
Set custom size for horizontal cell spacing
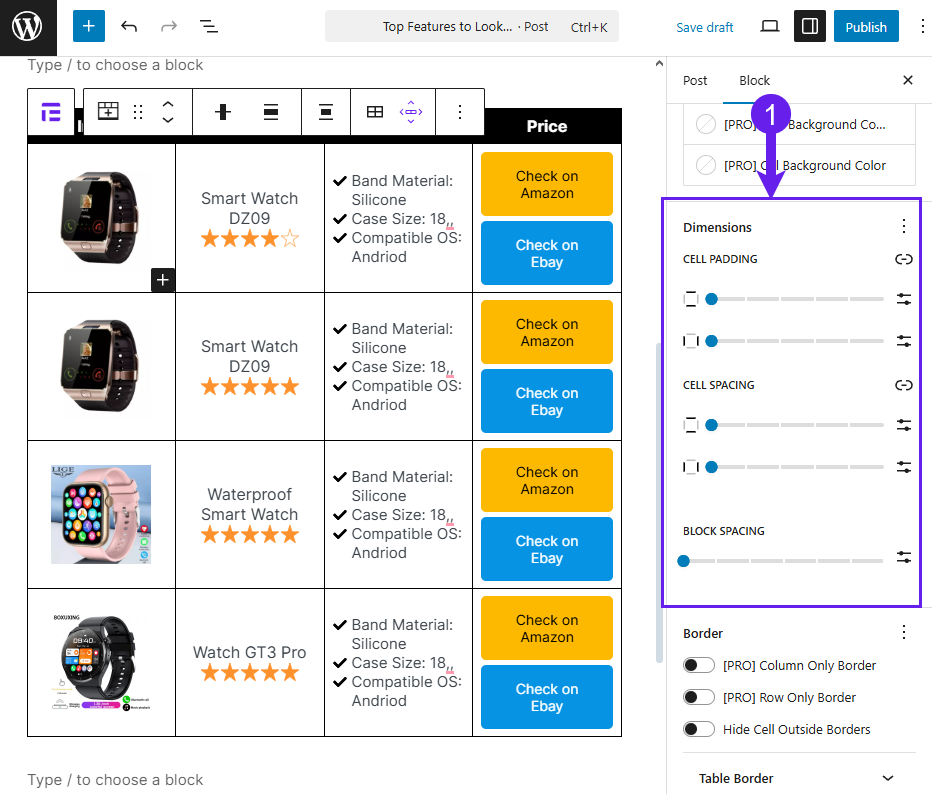pyautogui.click(x=903, y=467)
